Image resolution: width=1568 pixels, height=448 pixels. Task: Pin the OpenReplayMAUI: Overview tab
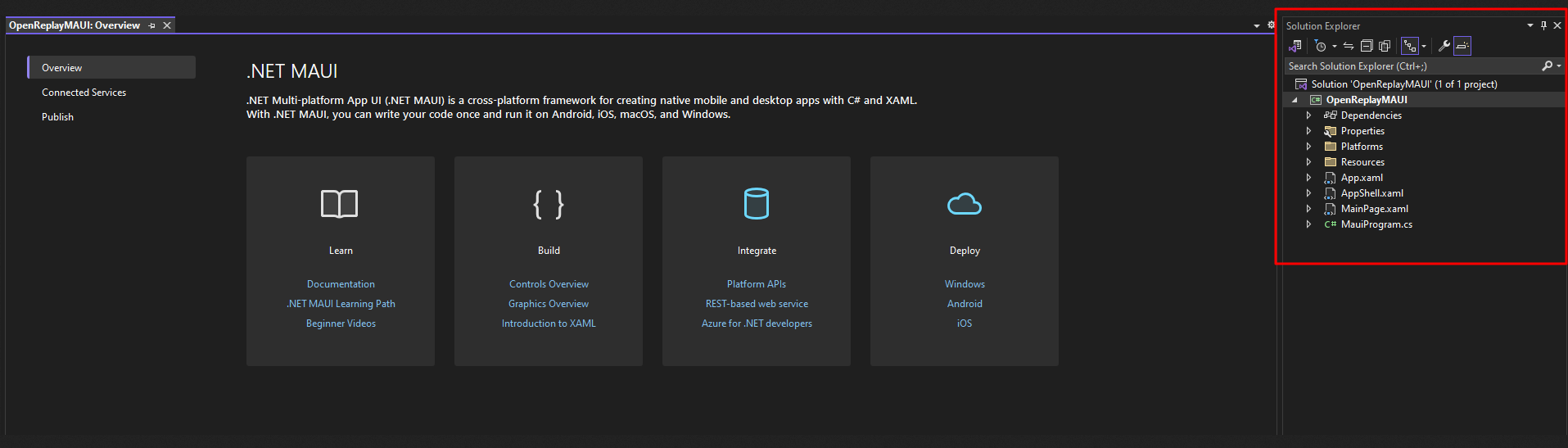[152, 25]
